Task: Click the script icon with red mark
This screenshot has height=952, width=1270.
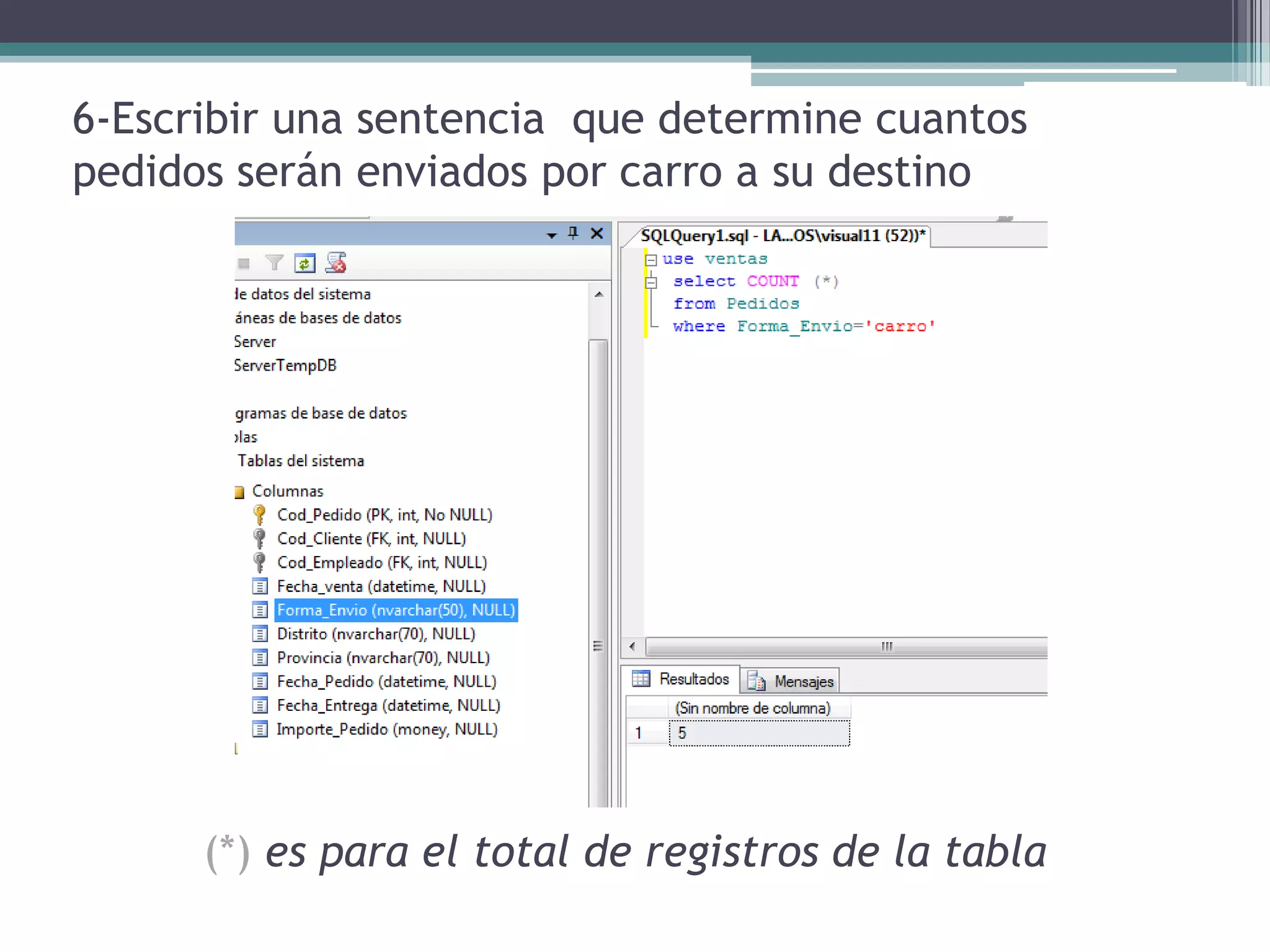Action: (x=336, y=263)
